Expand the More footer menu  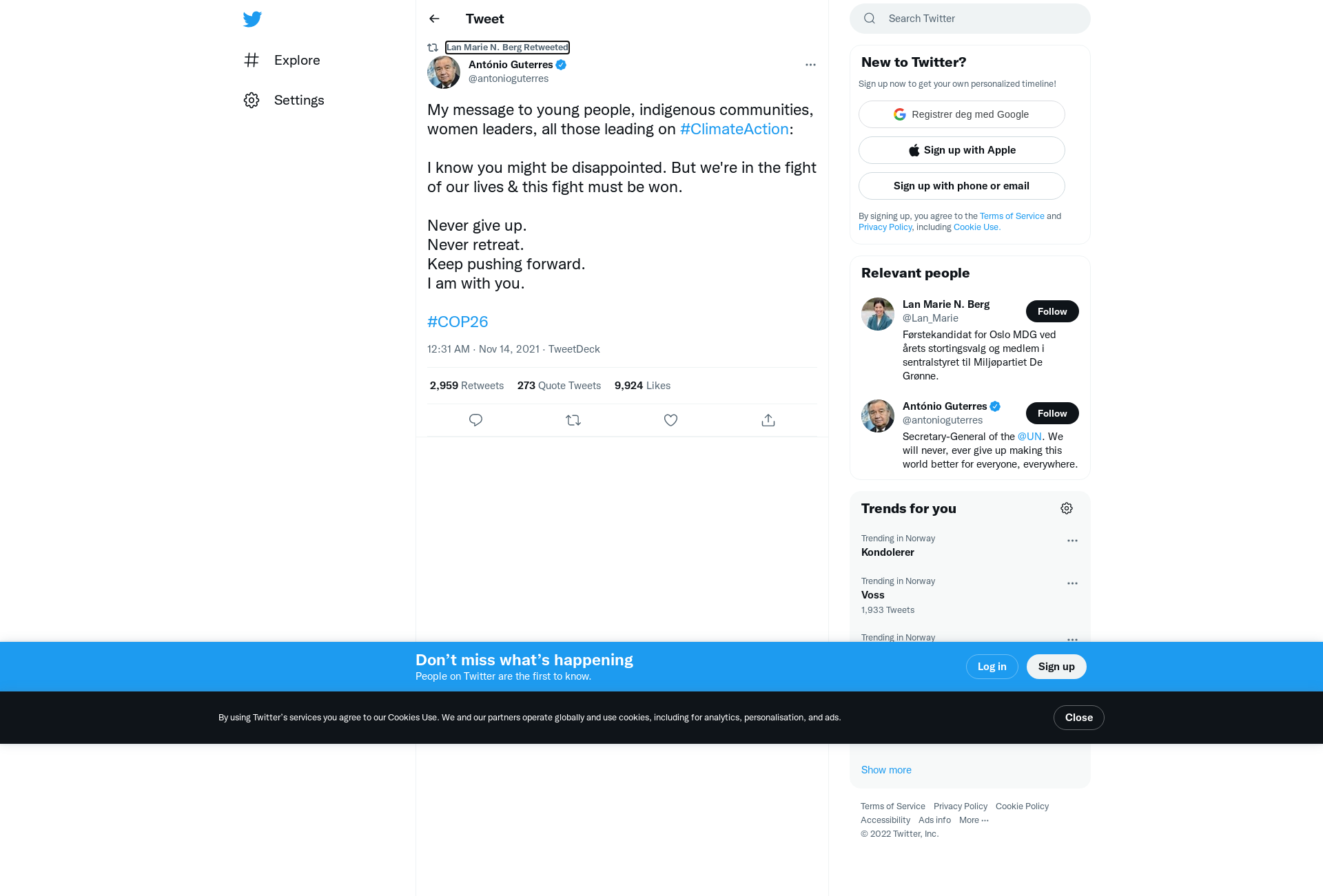coord(974,820)
